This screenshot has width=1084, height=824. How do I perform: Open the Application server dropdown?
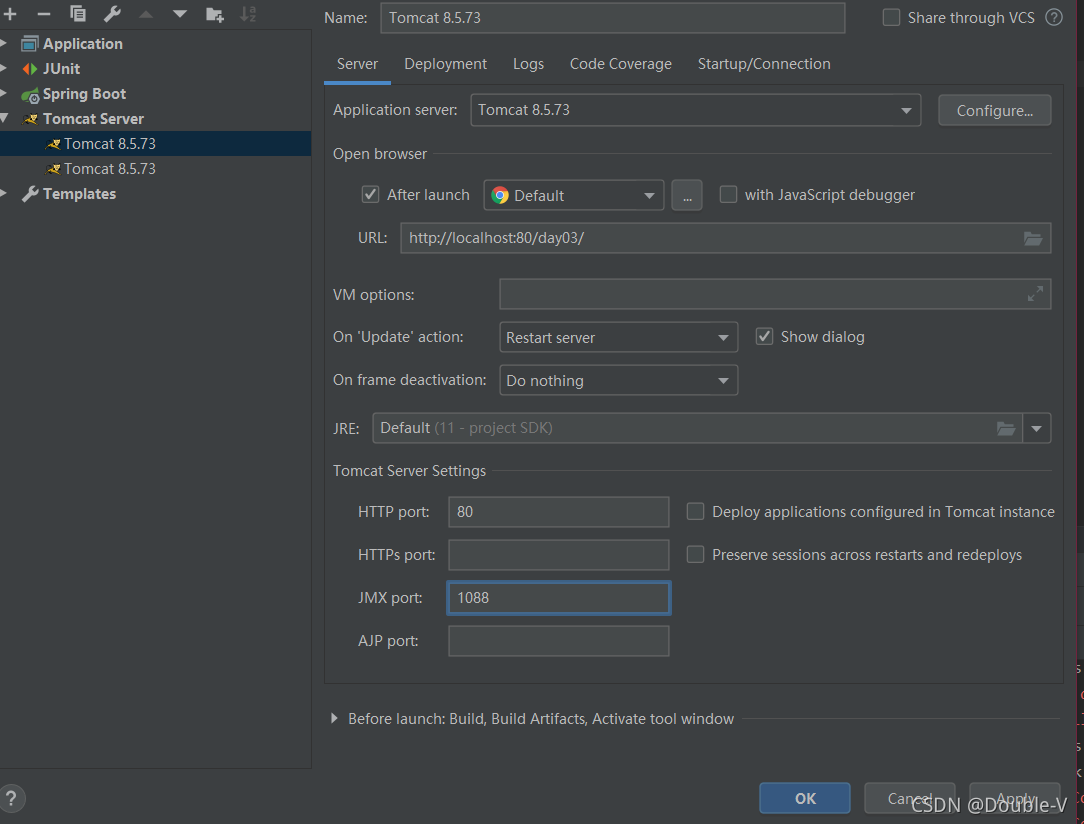[x=695, y=111]
